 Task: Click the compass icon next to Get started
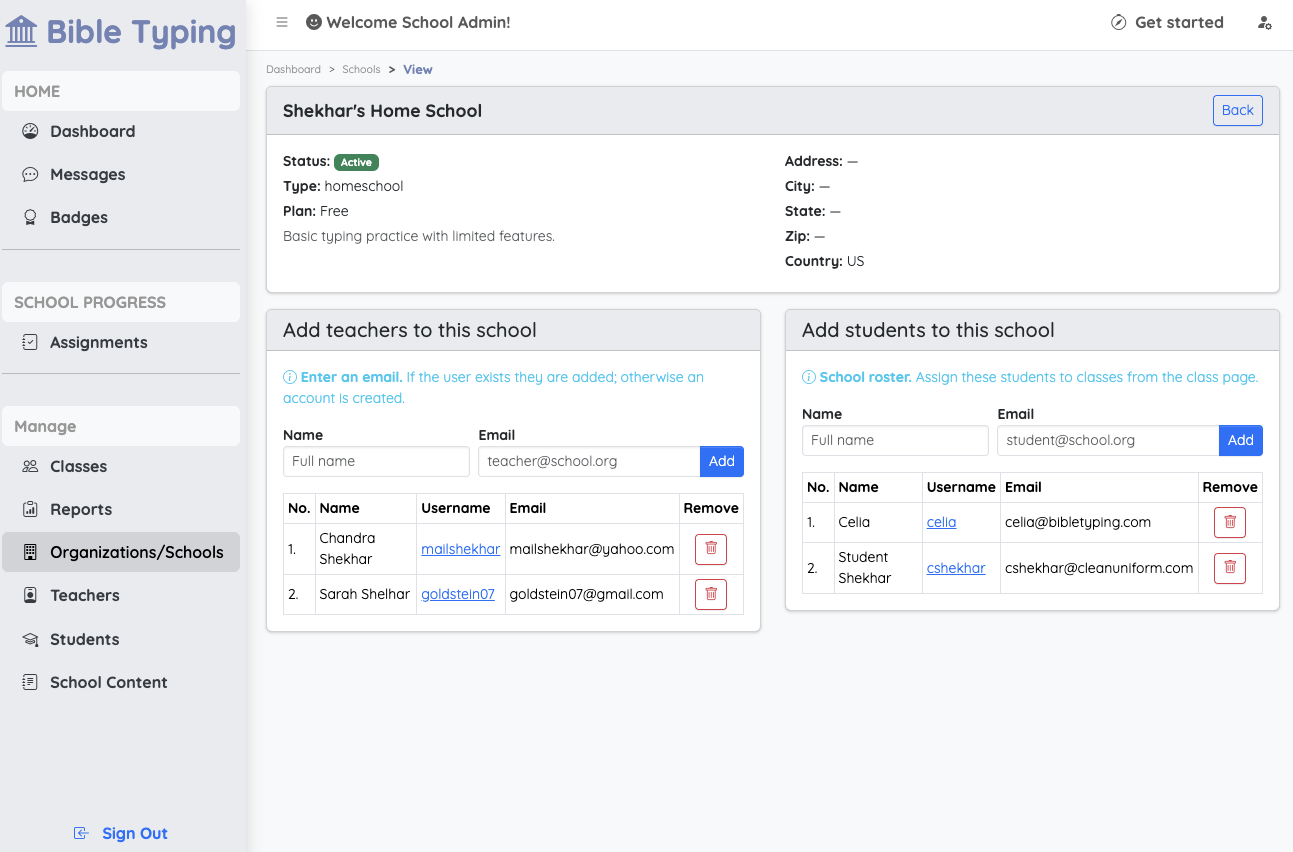click(1119, 22)
